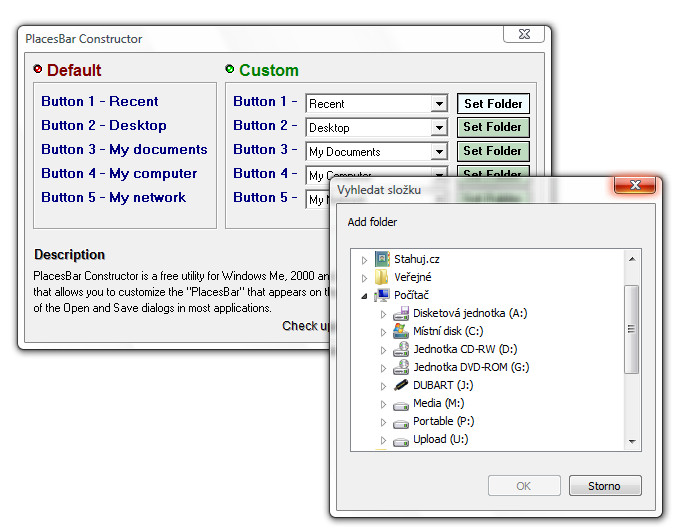Expand the Upload (U:) node
The image size is (684, 531).
tap(383, 440)
